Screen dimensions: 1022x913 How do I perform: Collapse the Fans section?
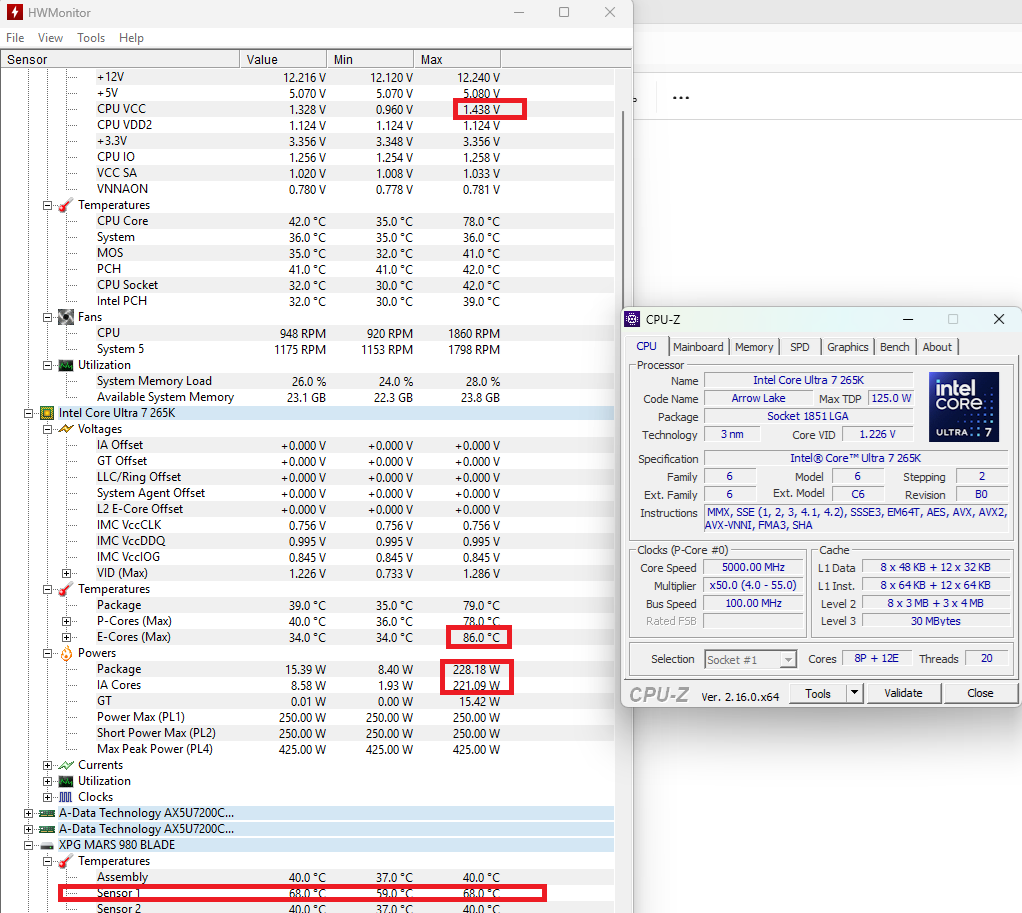tap(48, 317)
